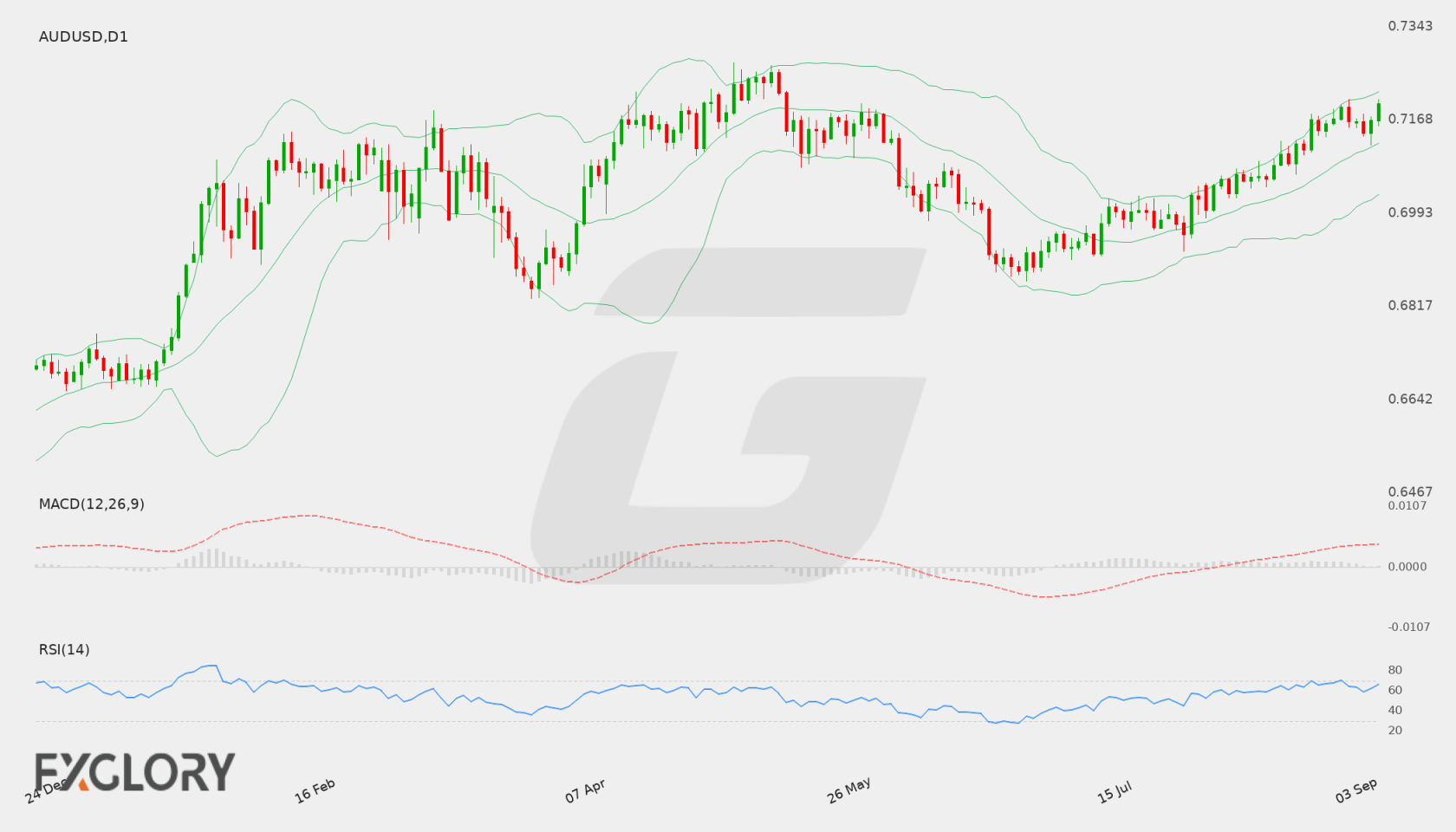Select the MACD(12,26,9) indicator label
The width and height of the screenshot is (1456, 832).
click(91, 504)
